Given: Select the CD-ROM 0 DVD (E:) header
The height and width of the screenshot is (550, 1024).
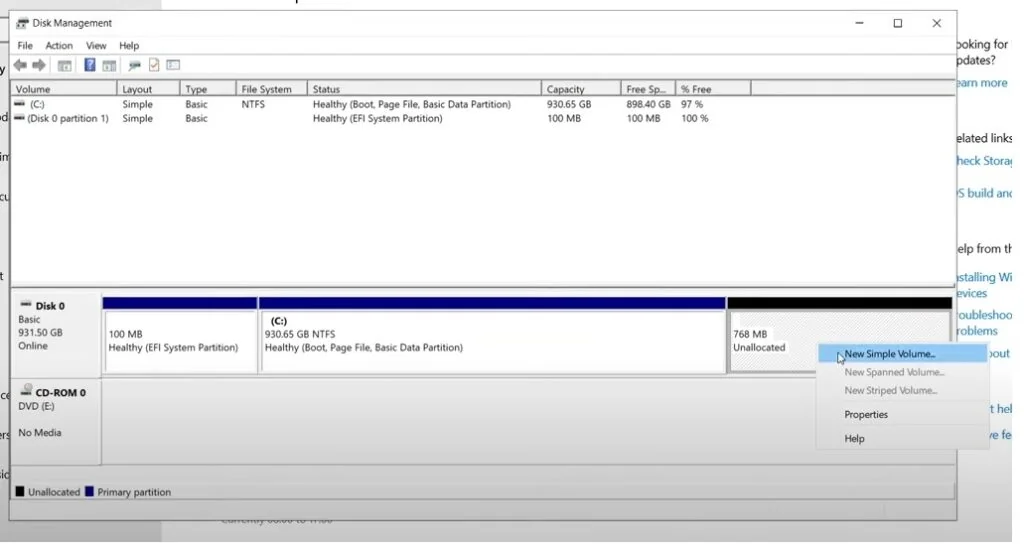Looking at the screenshot, I should point(56,421).
